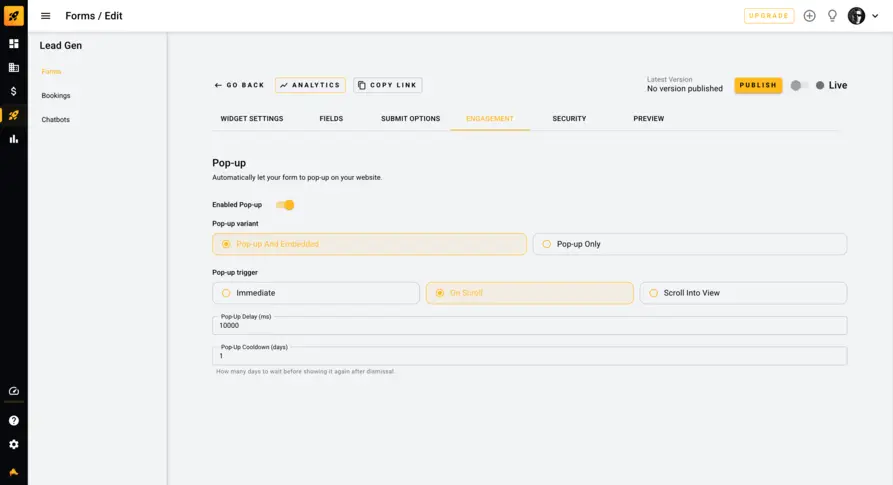Click the Pop-Up Delay (ms) field

tap(530, 325)
